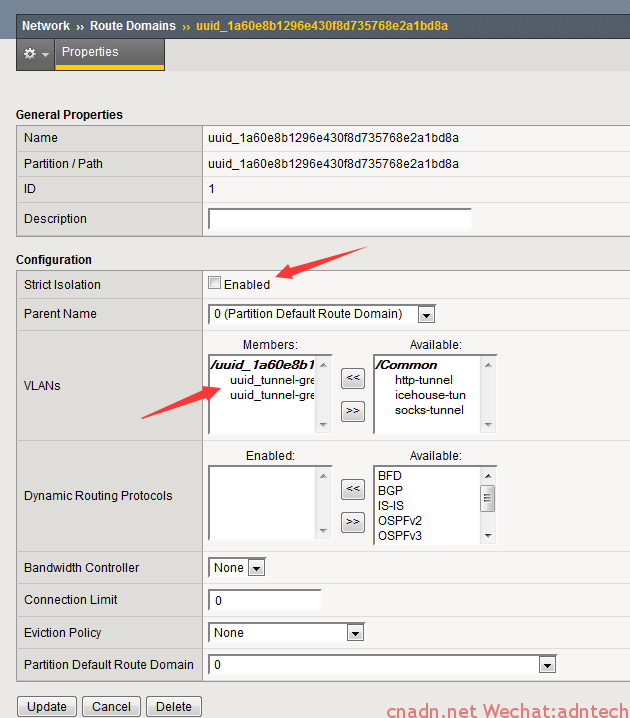Open Partition Default Route Domain dropdown
The image size is (630, 718).
click(x=382, y=665)
